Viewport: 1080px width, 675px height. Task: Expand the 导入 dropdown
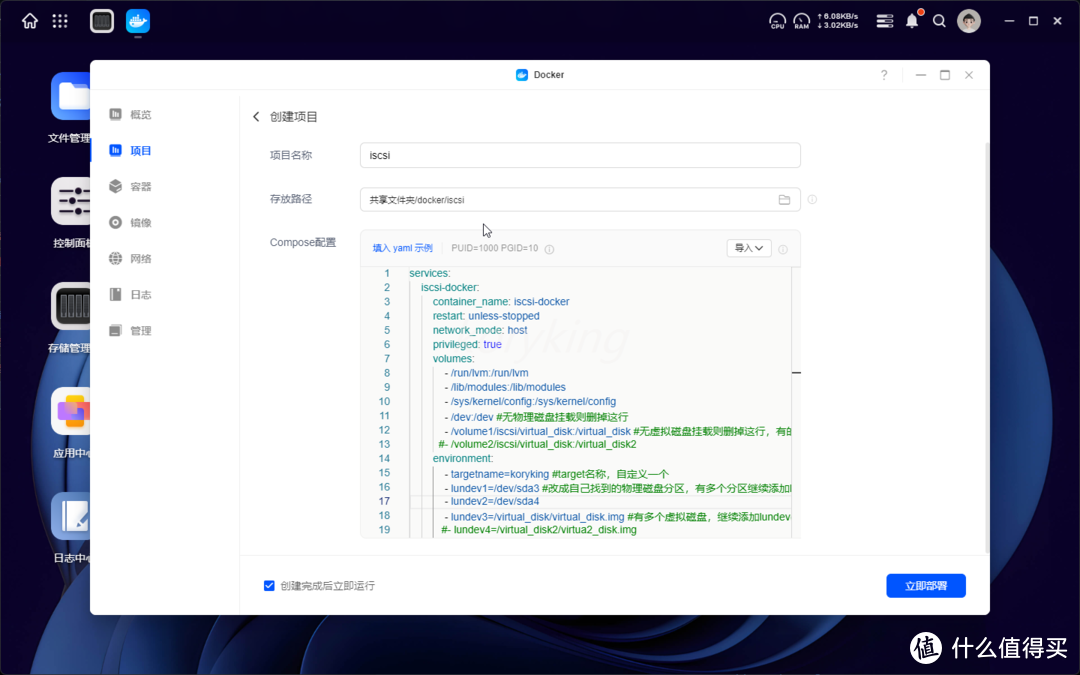point(749,248)
